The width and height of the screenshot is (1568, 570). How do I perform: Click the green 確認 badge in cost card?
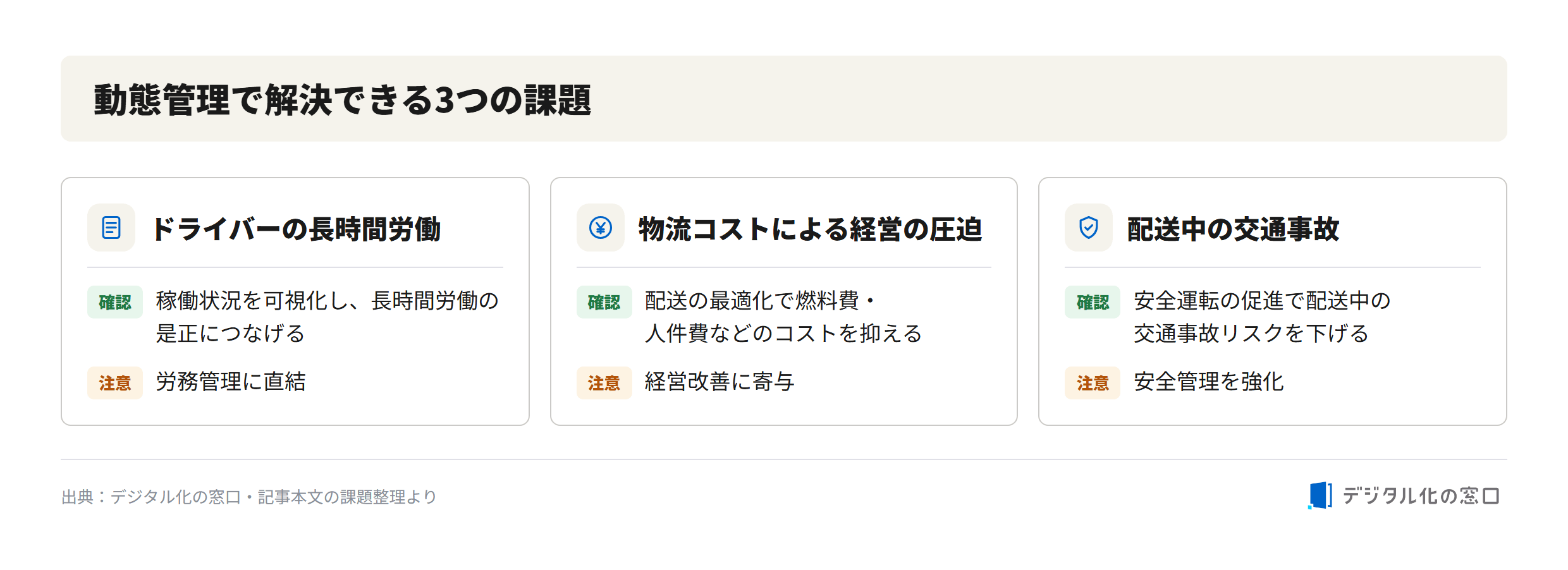[x=604, y=302]
